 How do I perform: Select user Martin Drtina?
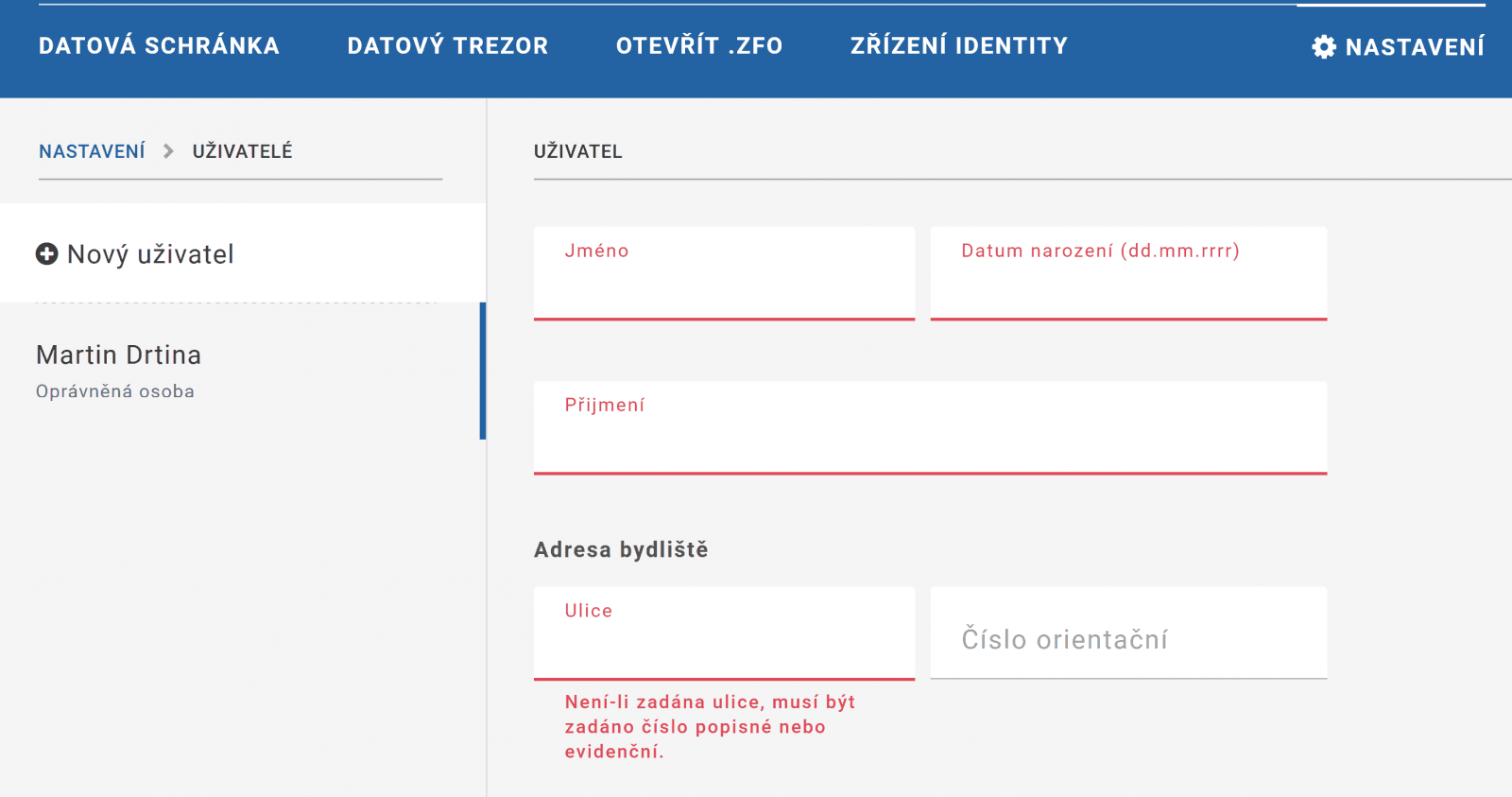(x=119, y=355)
